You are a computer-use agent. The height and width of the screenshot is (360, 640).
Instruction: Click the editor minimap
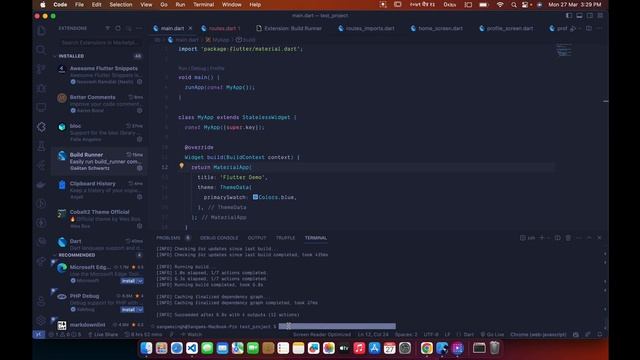(x=564, y=50)
